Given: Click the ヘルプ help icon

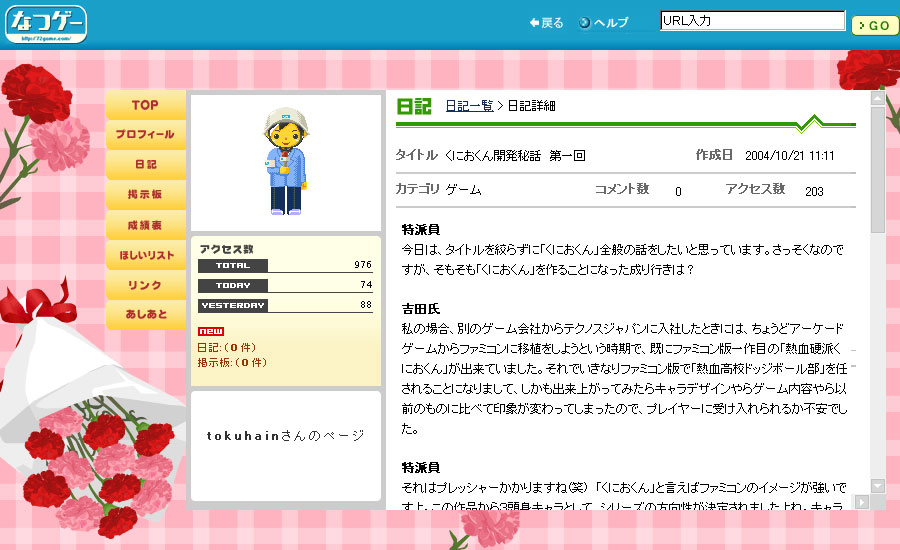Looking at the screenshot, I should [x=585, y=23].
